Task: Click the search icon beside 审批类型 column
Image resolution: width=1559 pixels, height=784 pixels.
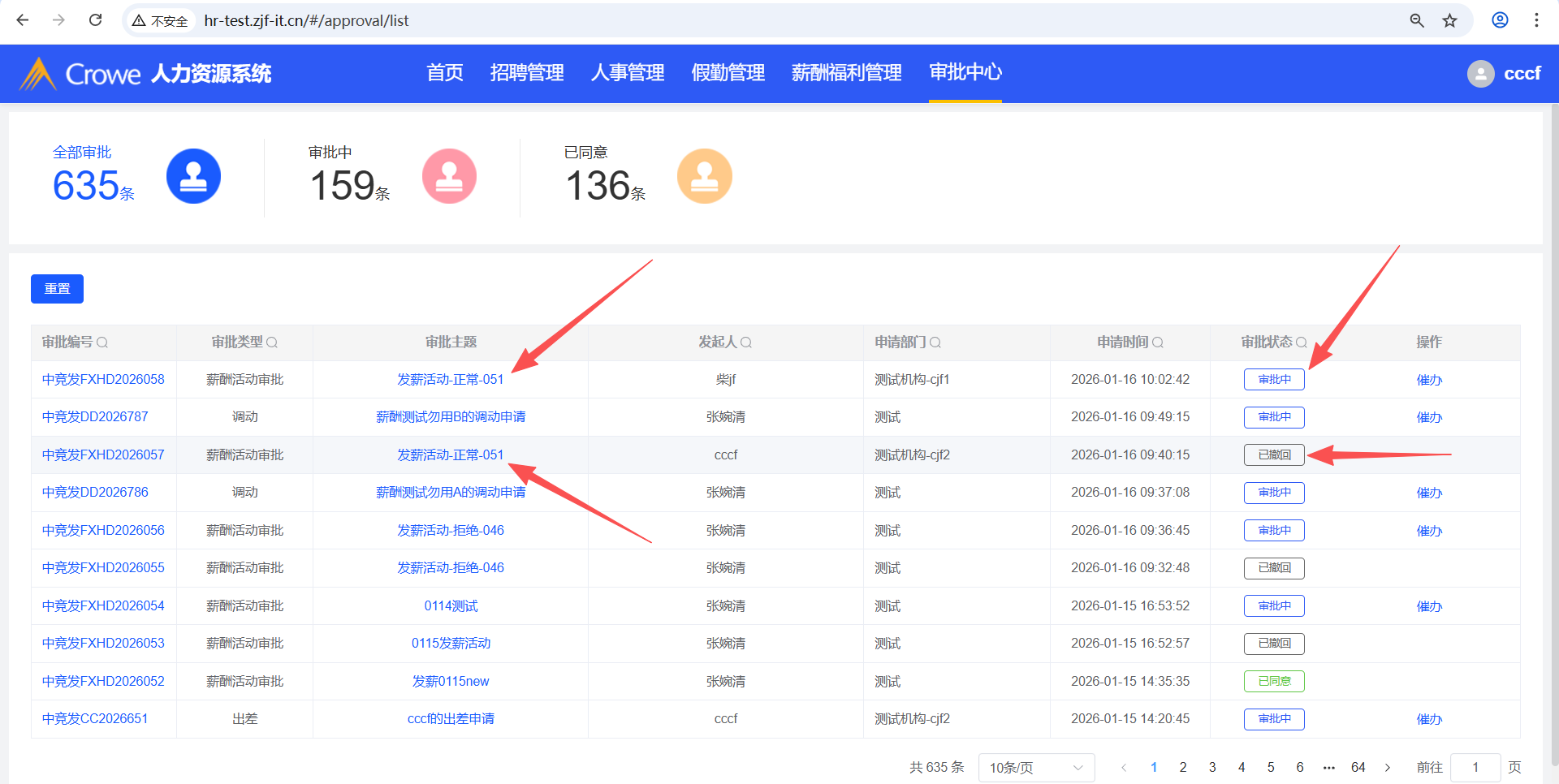Action: point(272,342)
